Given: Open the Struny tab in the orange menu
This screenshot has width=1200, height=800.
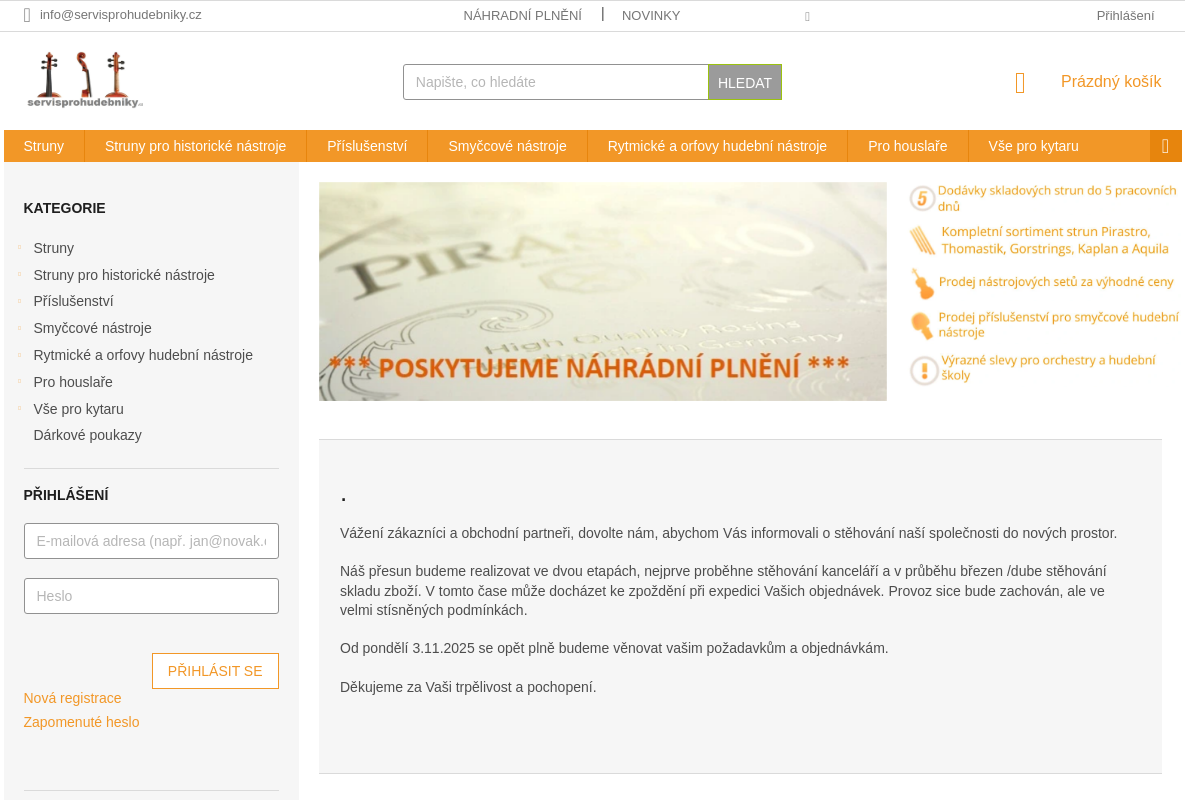Looking at the screenshot, I should click(44, 146).
